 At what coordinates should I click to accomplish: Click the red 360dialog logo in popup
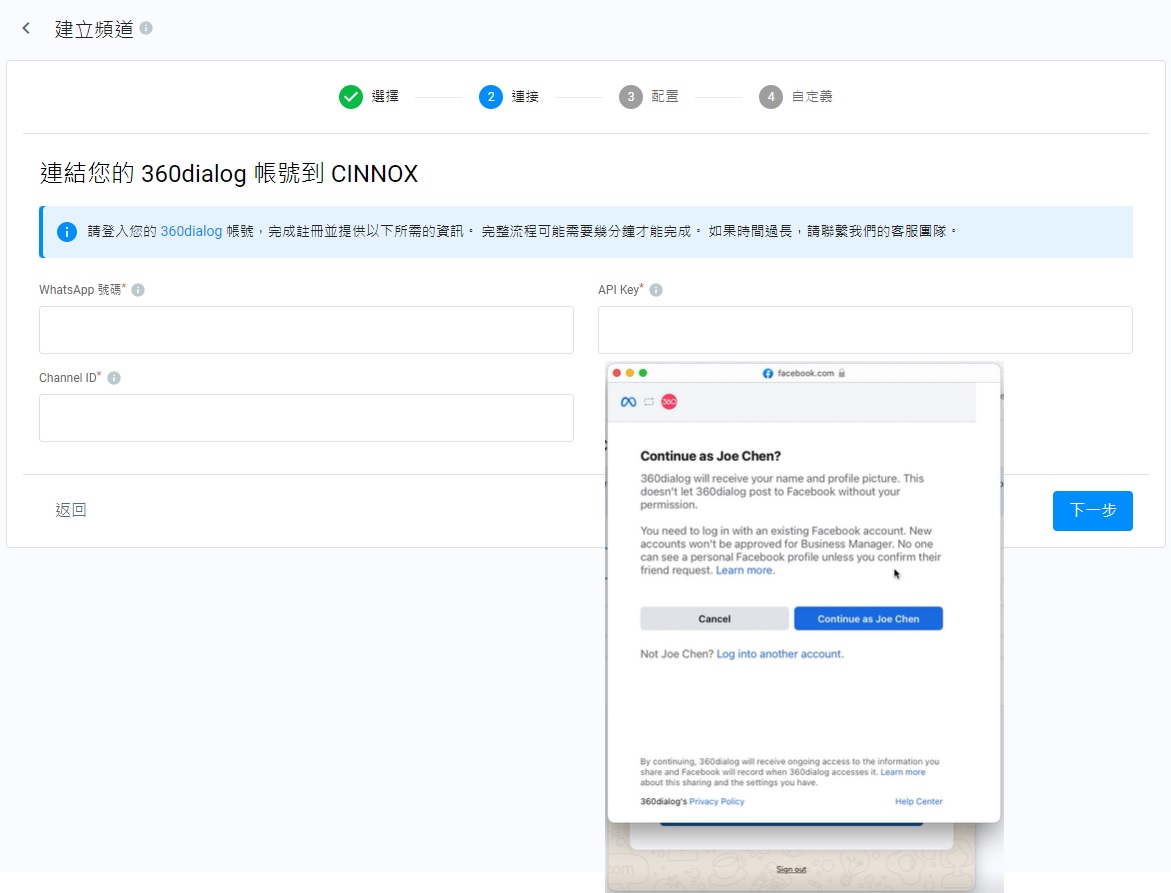pyautogui.click(x=669, y=402)
